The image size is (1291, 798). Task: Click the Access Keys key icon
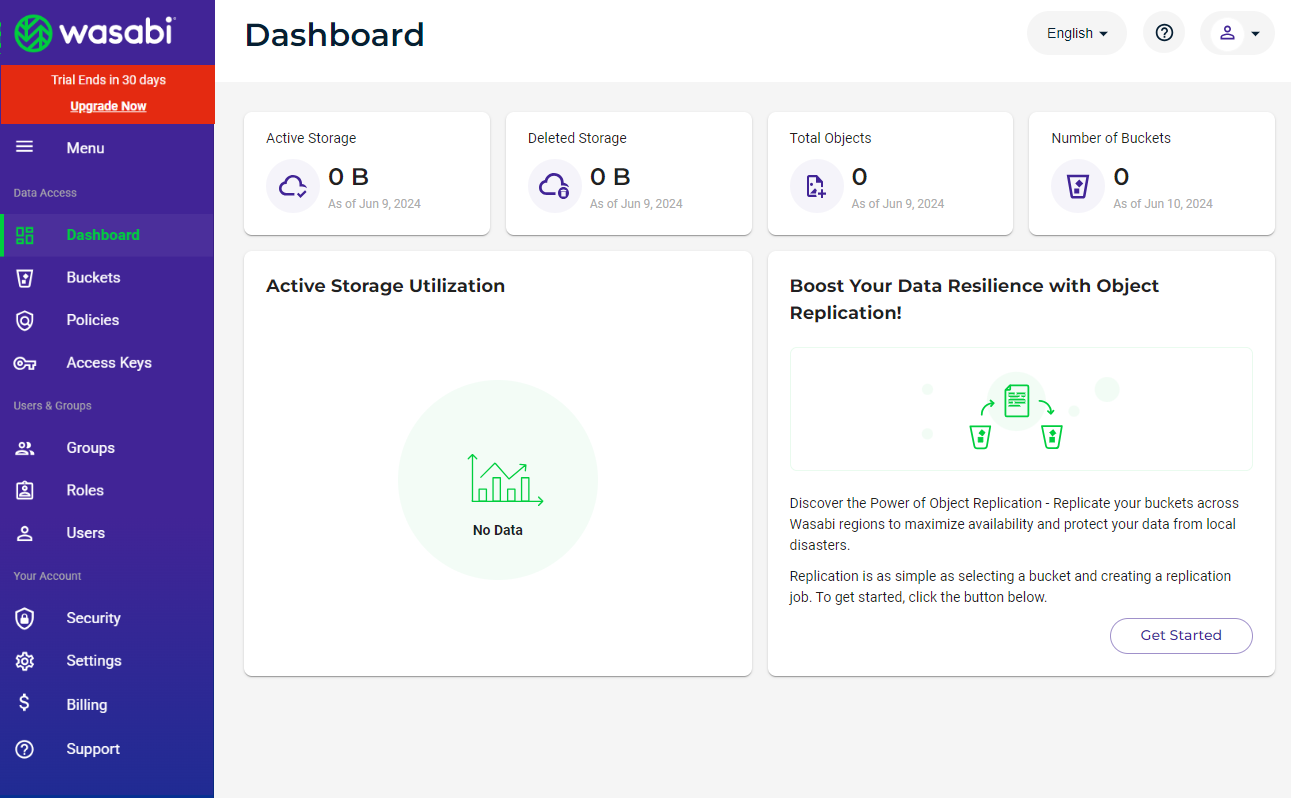click(x=25, y=363)
